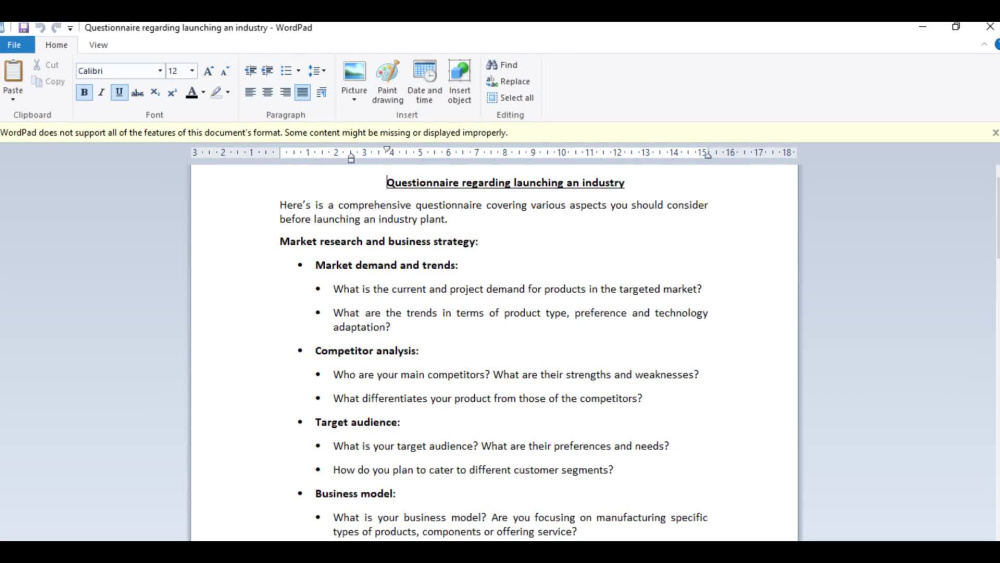The width and height of the screenshot is (1000, 563).
Task: Apply superscript formatting
Action: click(x=172, y=92)
